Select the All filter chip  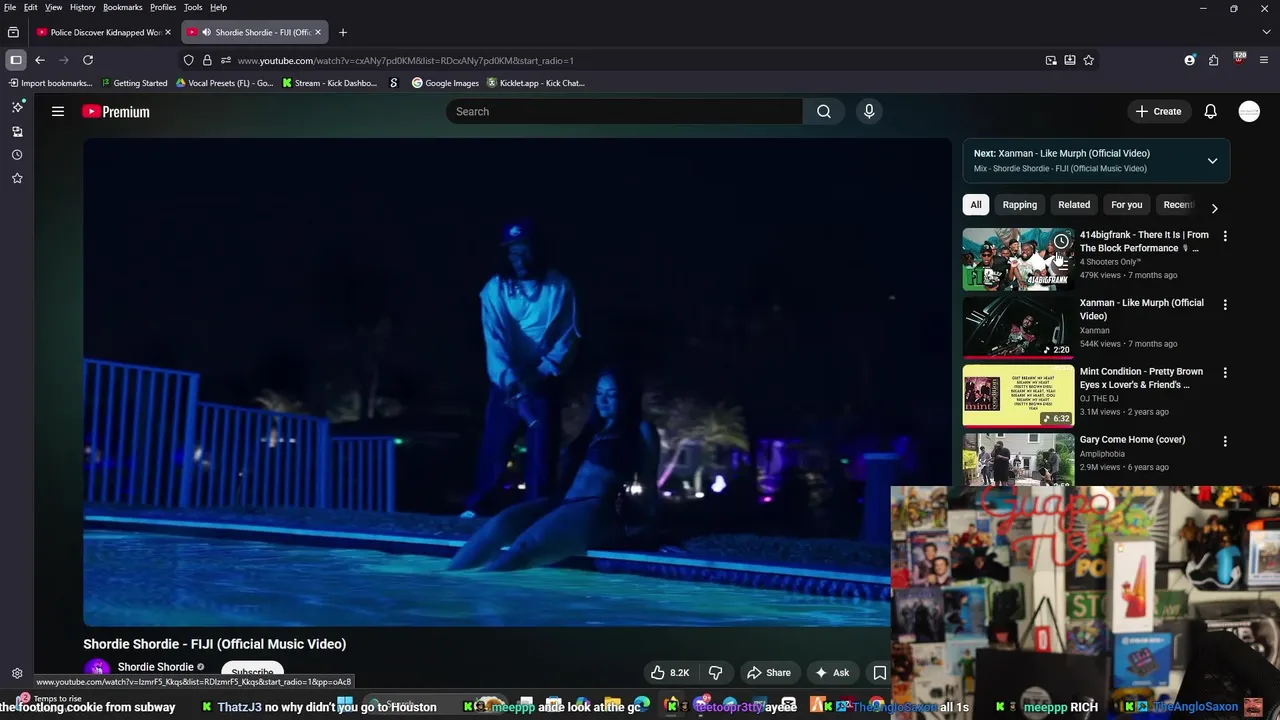[x=976, y=205]
